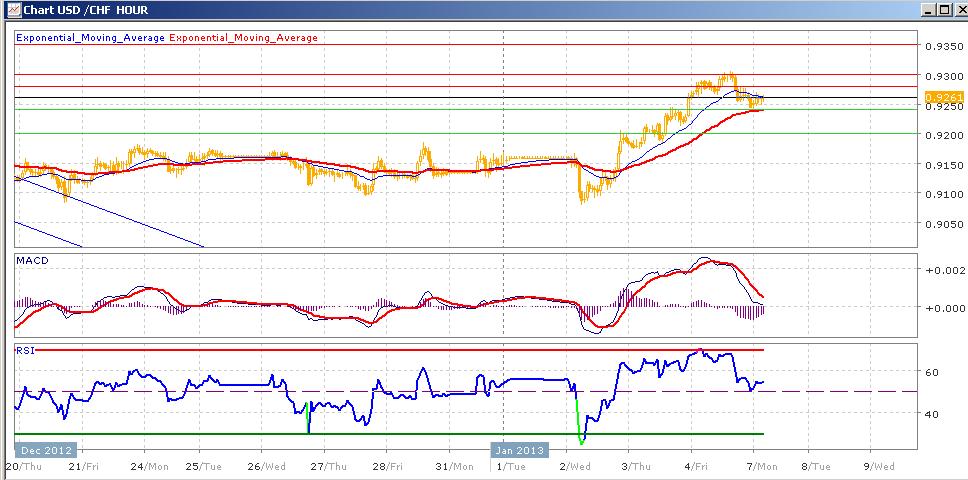Click the Dec 2012 month marker
The width and height of the screenshot is (968, 480).
[x=46, y=450]
